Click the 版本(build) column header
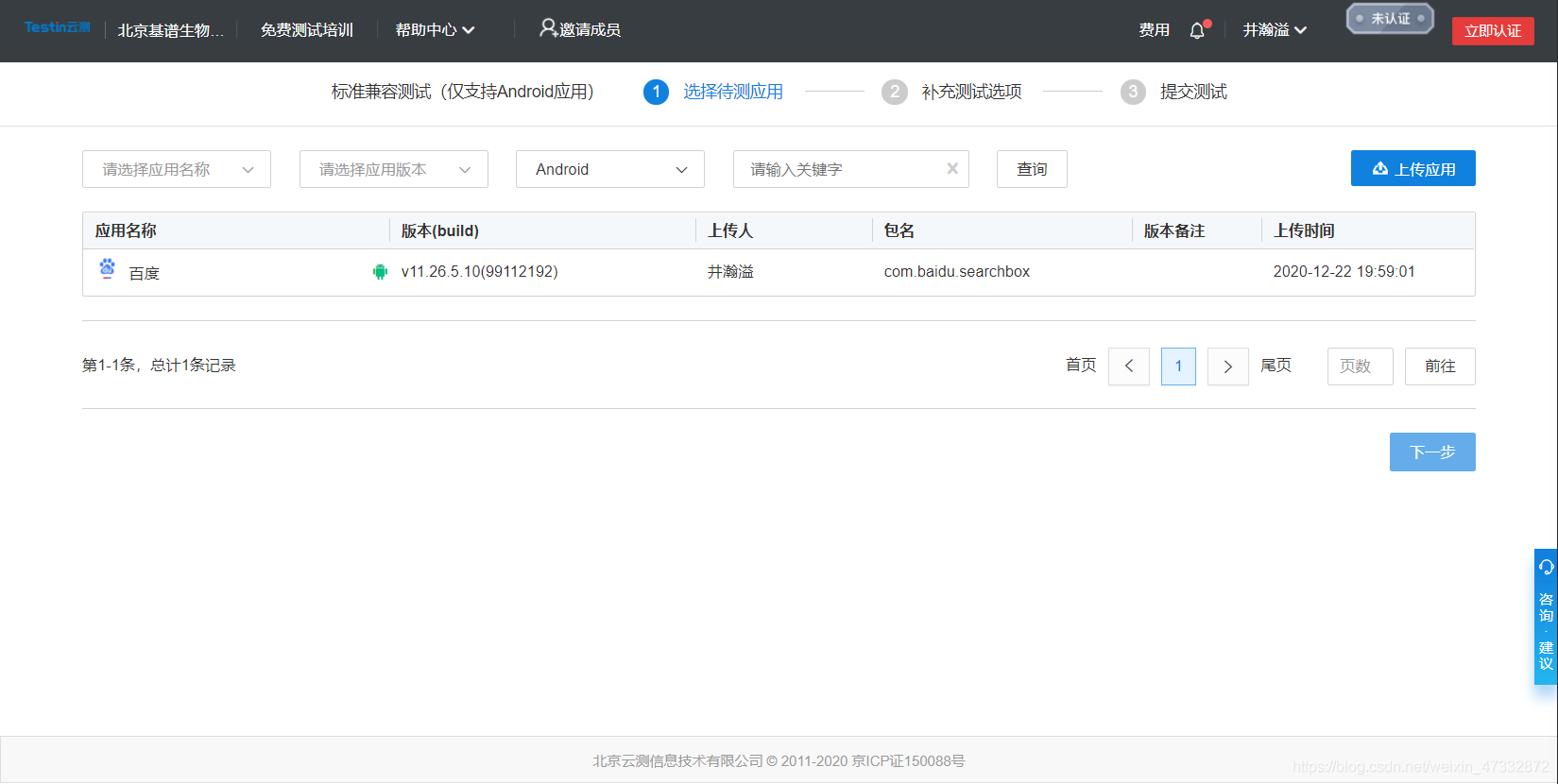The image size is (1558, 784). [x=440, y=230]
